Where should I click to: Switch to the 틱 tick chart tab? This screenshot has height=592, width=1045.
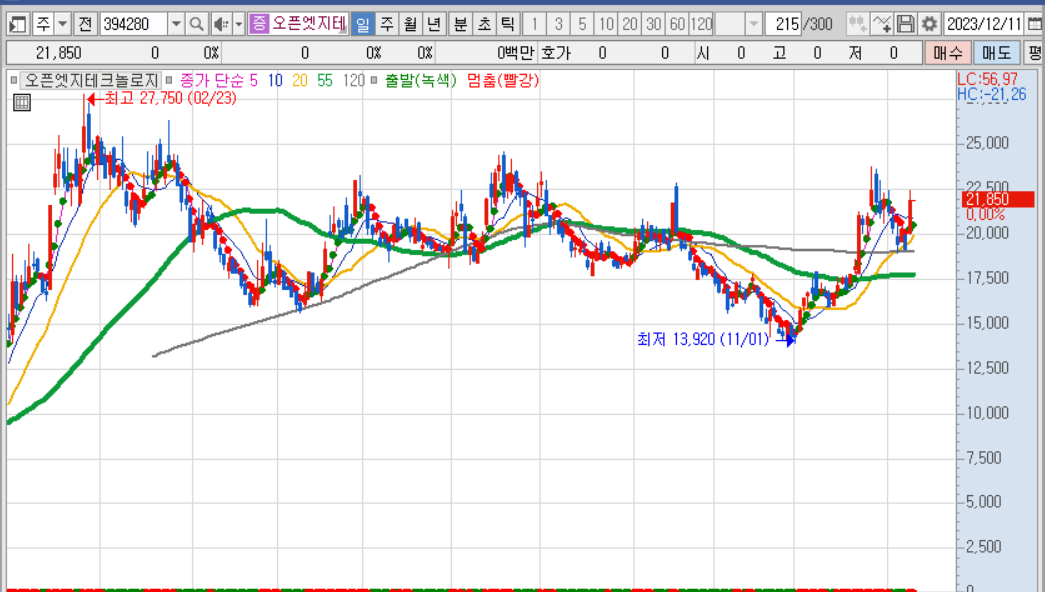(507, 25)
